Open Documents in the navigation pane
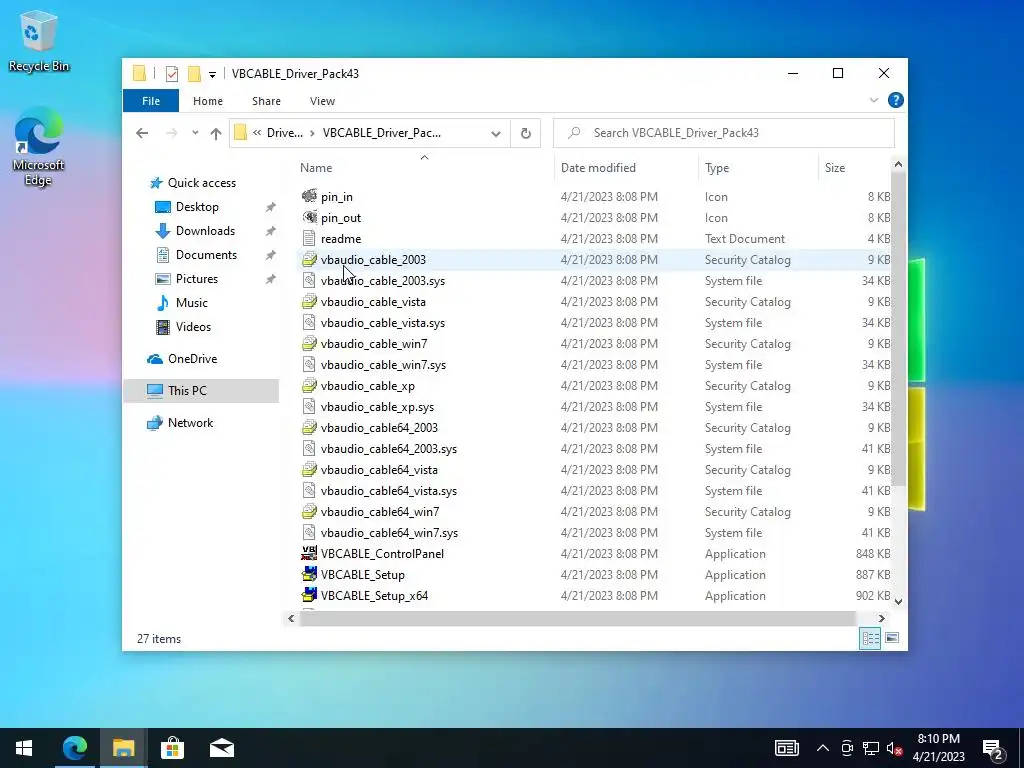The image size is (1024, 768). pyautogui.click(x=206, y=255)
